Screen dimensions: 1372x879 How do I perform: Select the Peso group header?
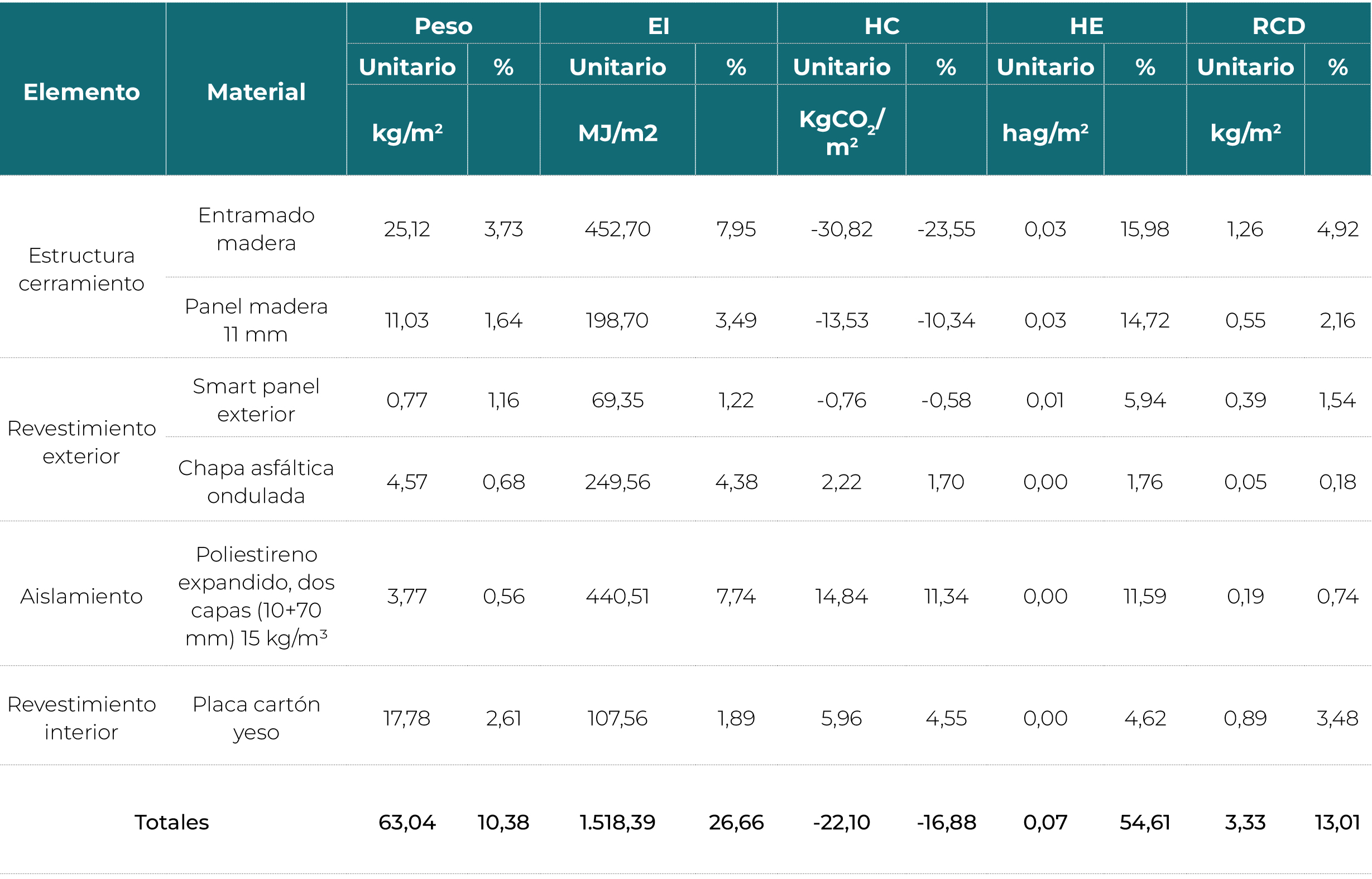tap(443, 26)
